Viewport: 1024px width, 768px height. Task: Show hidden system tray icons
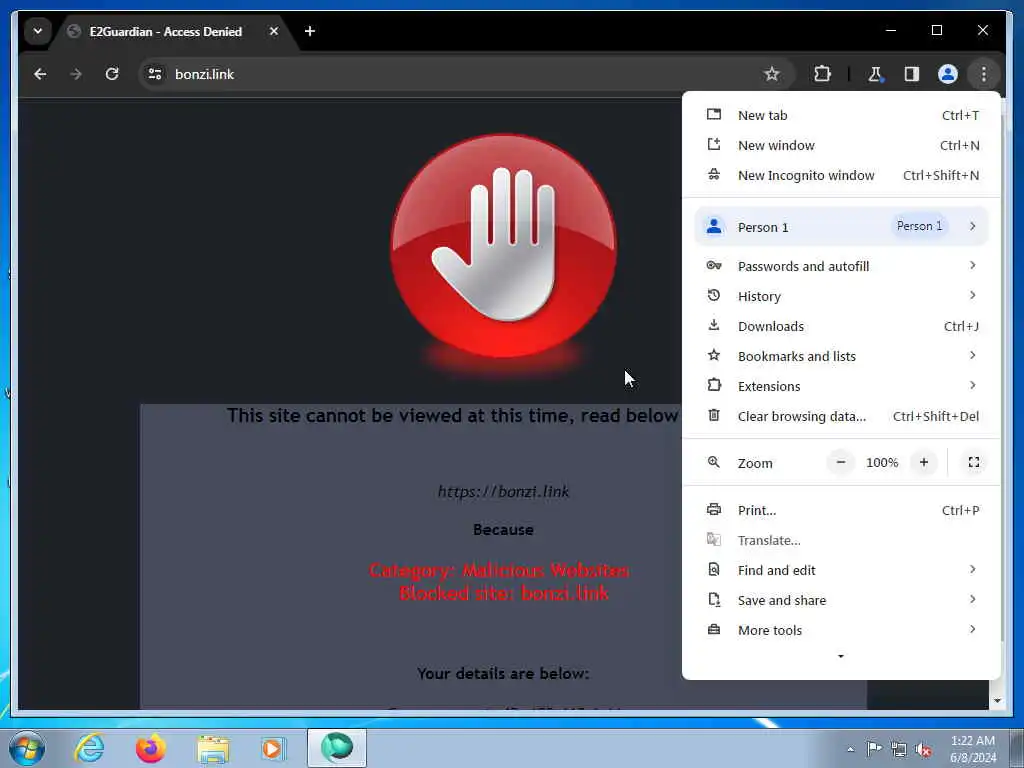(850, 749)
